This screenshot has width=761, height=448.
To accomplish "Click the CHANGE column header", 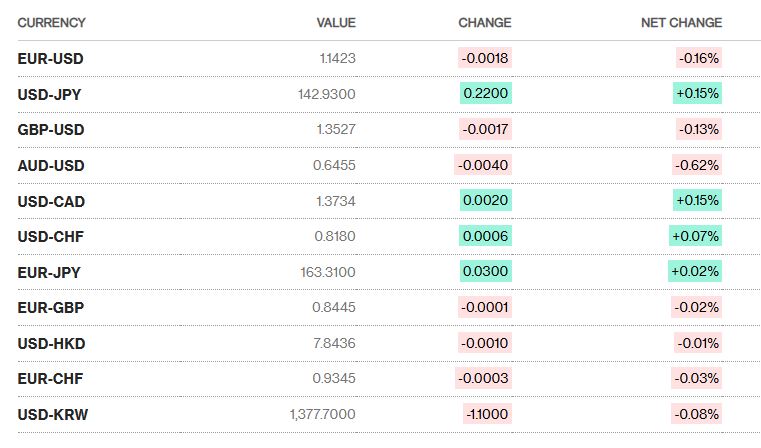I will pyautogui.click(x=485, y=22).
